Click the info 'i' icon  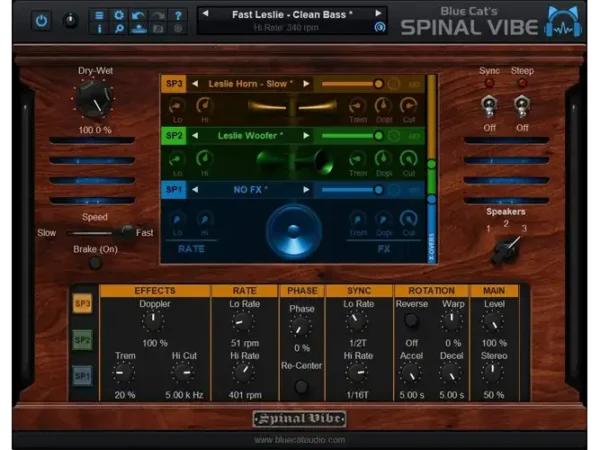[99, 28]
